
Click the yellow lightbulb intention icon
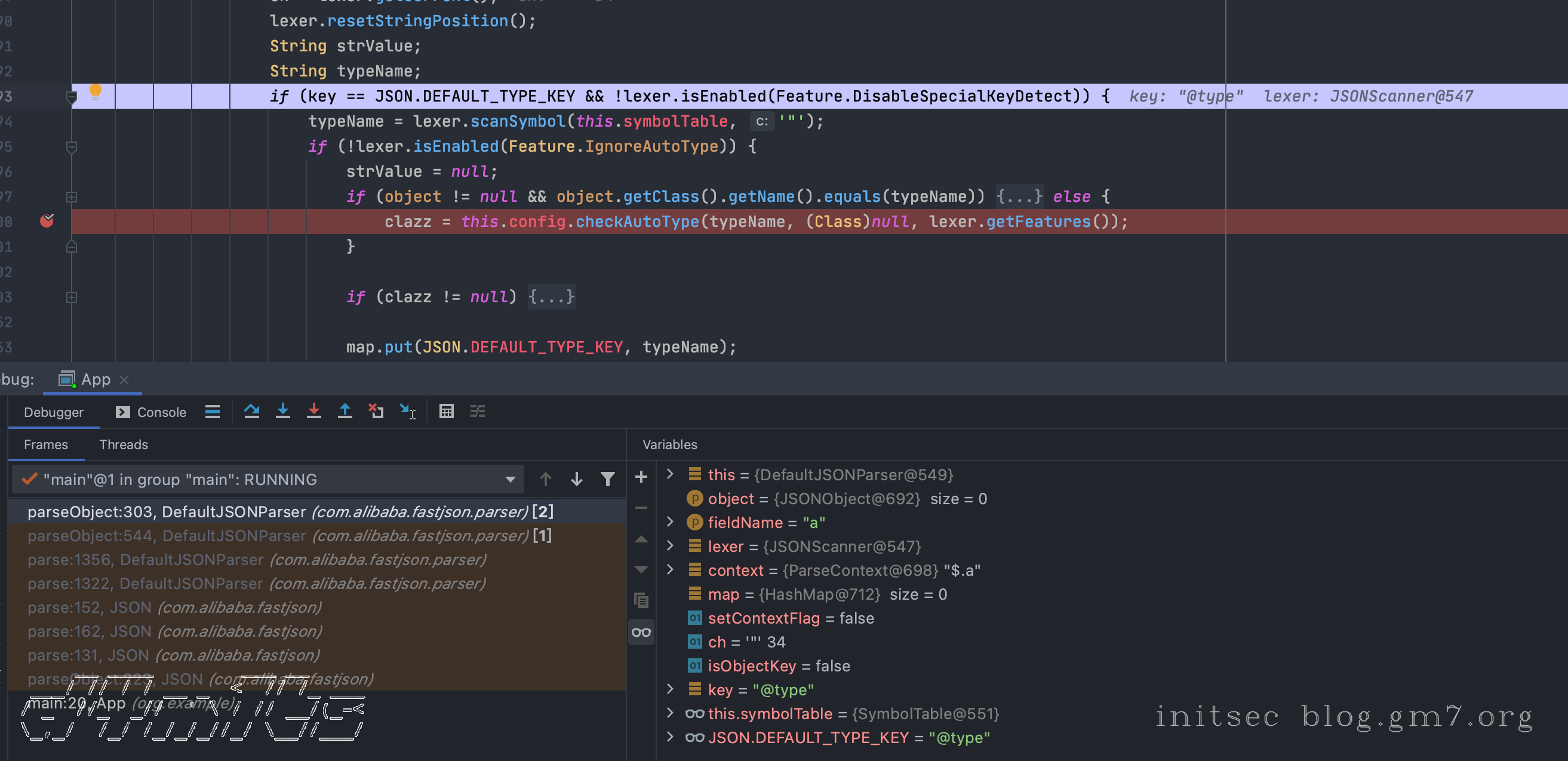95,92
